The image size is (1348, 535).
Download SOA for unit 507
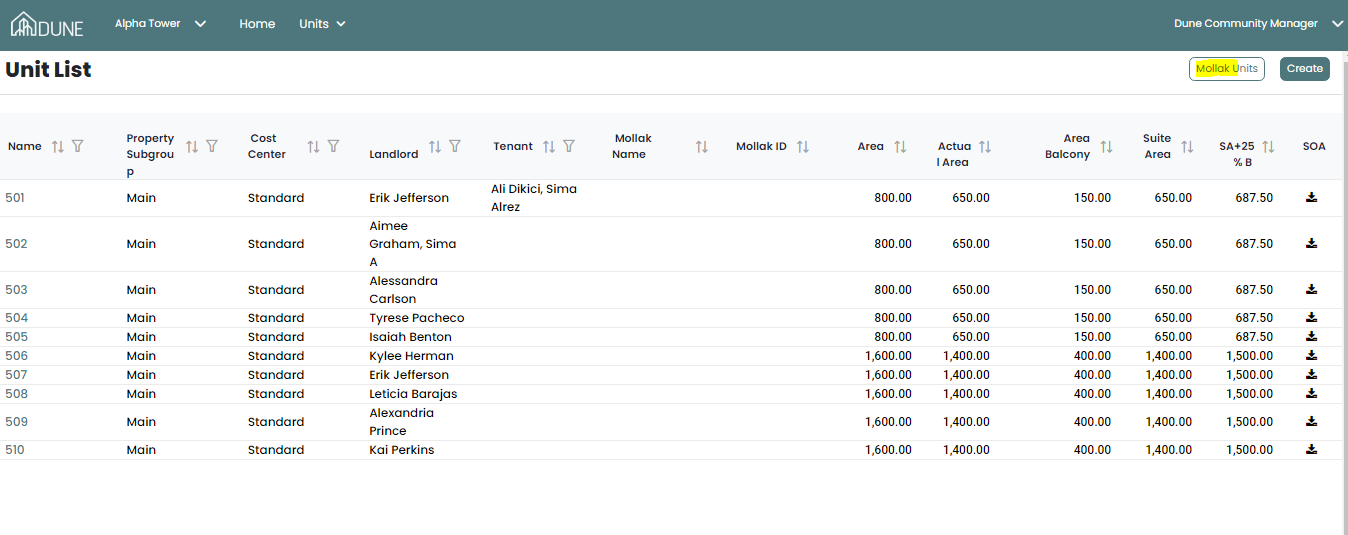1312,374
